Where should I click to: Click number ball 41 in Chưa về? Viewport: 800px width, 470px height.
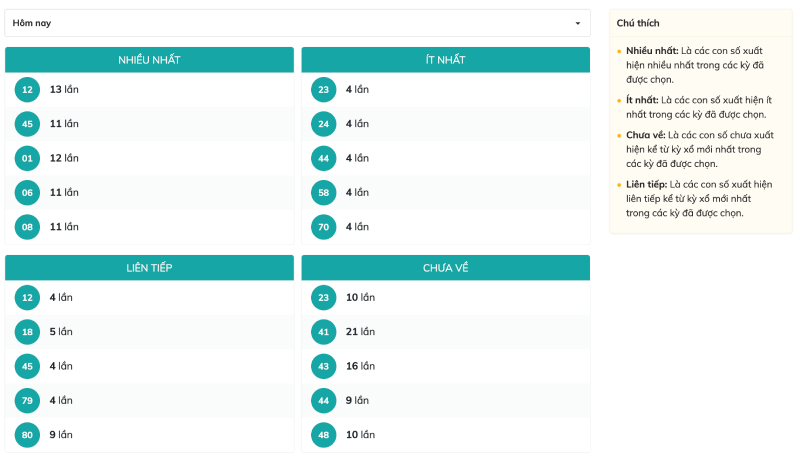click(x=323, y=332)
